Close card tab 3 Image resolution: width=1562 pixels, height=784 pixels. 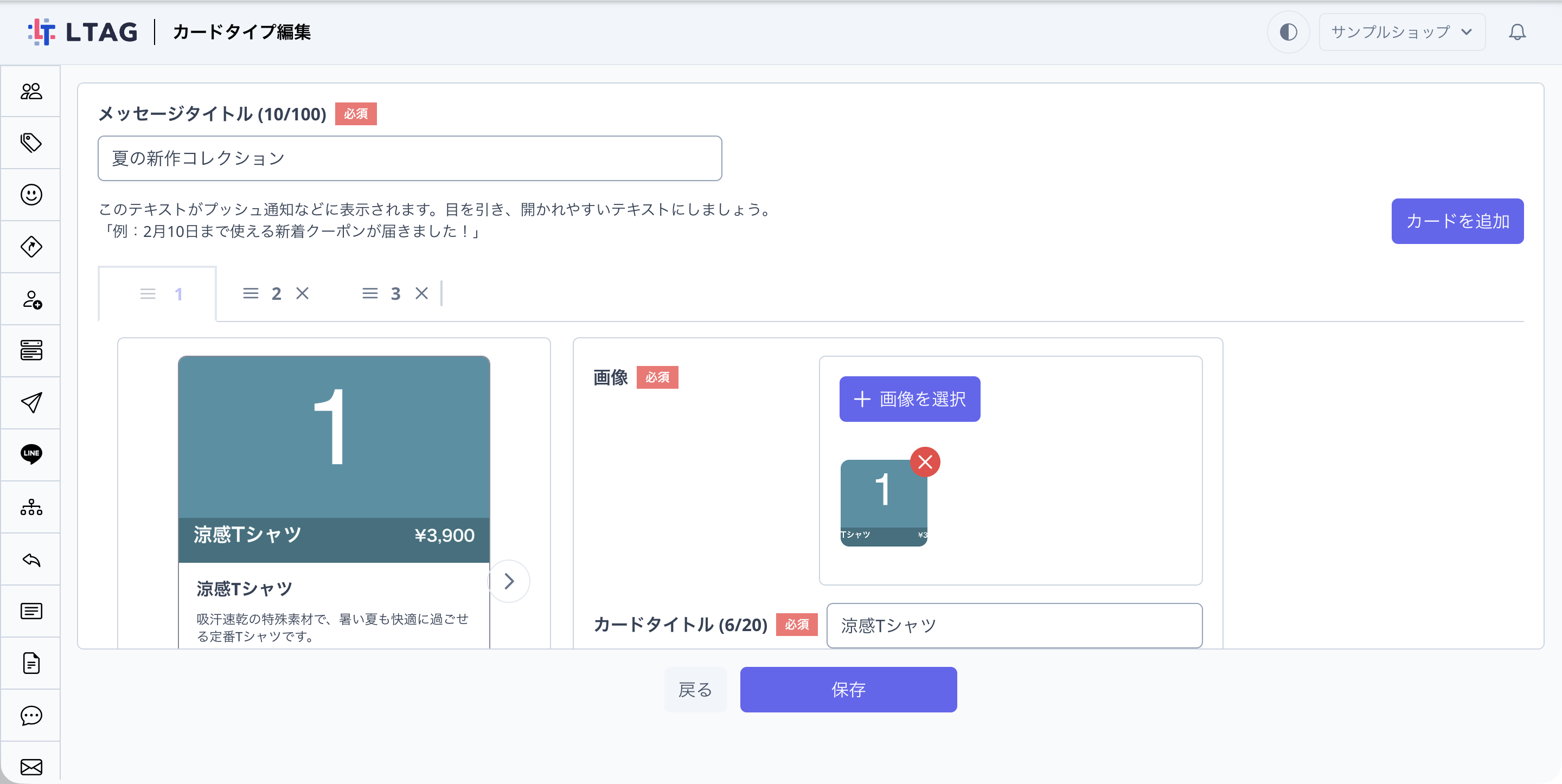tap(421, 293)
